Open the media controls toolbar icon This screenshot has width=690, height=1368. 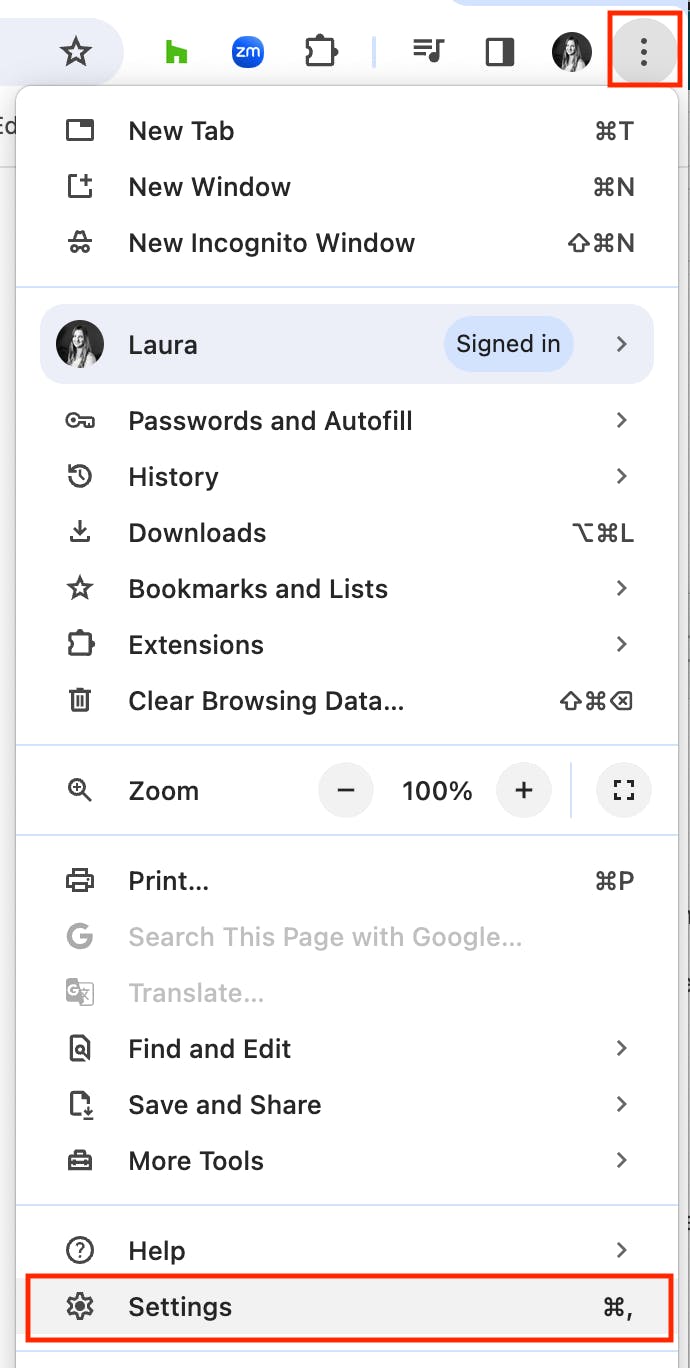pos(428,51)
